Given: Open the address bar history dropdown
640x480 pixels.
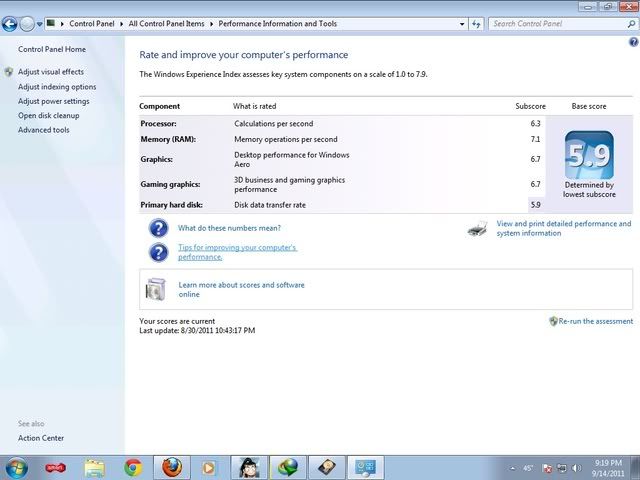Looking at the screenshot, I should click(x=462, y=24).
